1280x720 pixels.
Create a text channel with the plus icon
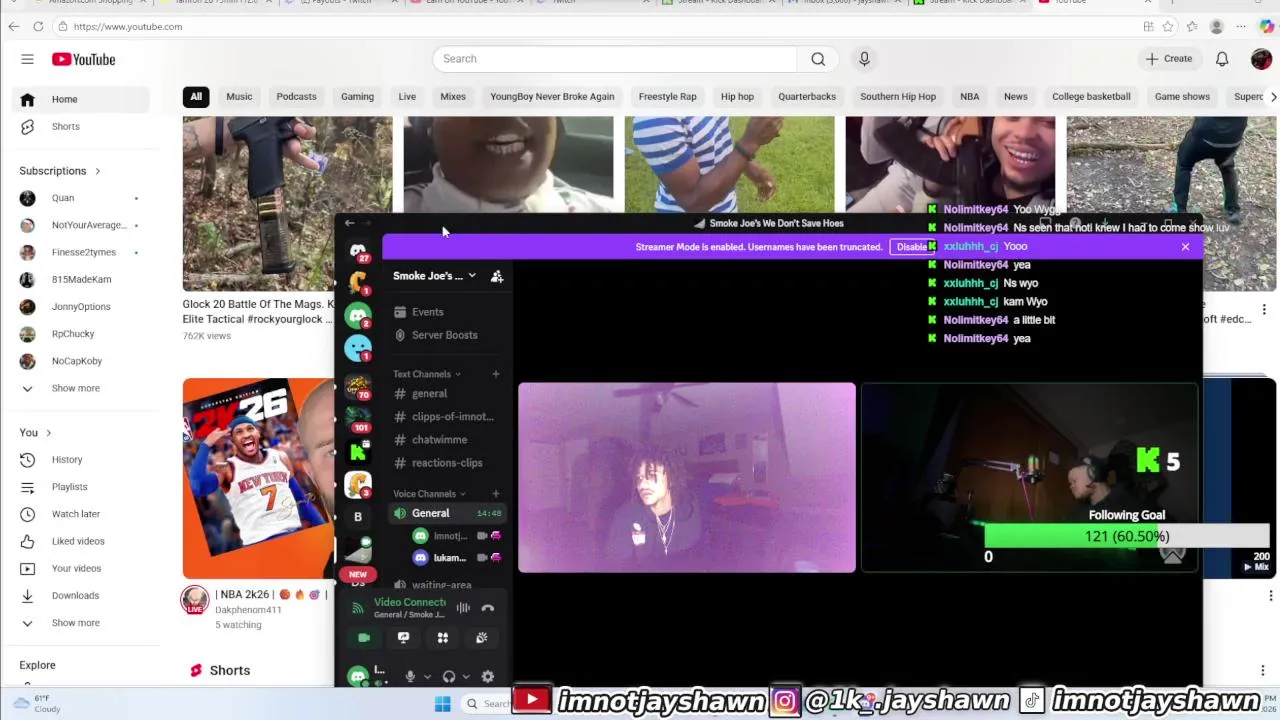496,374
